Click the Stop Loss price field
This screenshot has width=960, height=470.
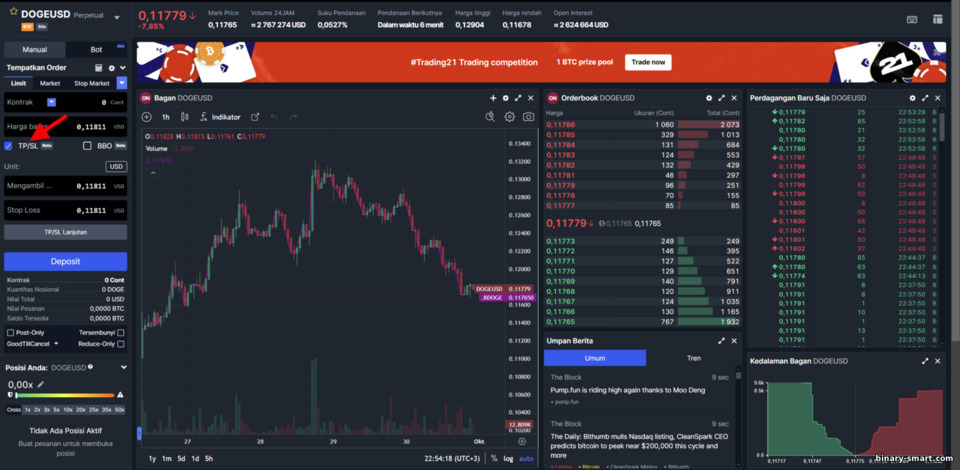pyautogui.click(x=66, y=210)
